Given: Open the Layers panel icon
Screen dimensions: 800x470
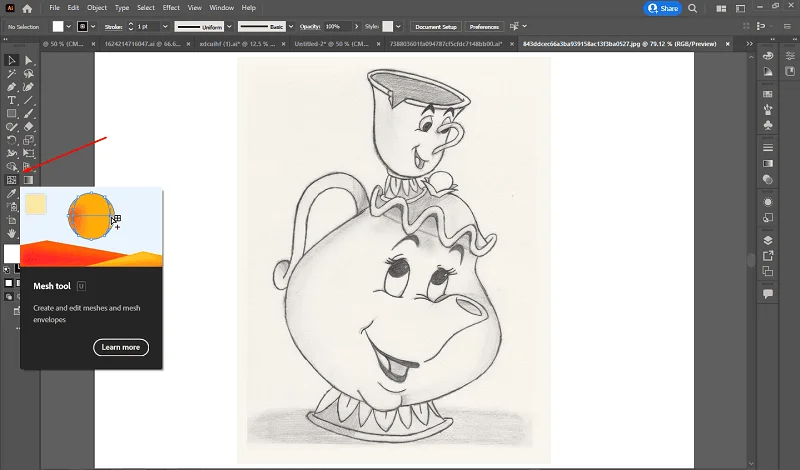Looking at the screenshot, I should tap(768, 240).
